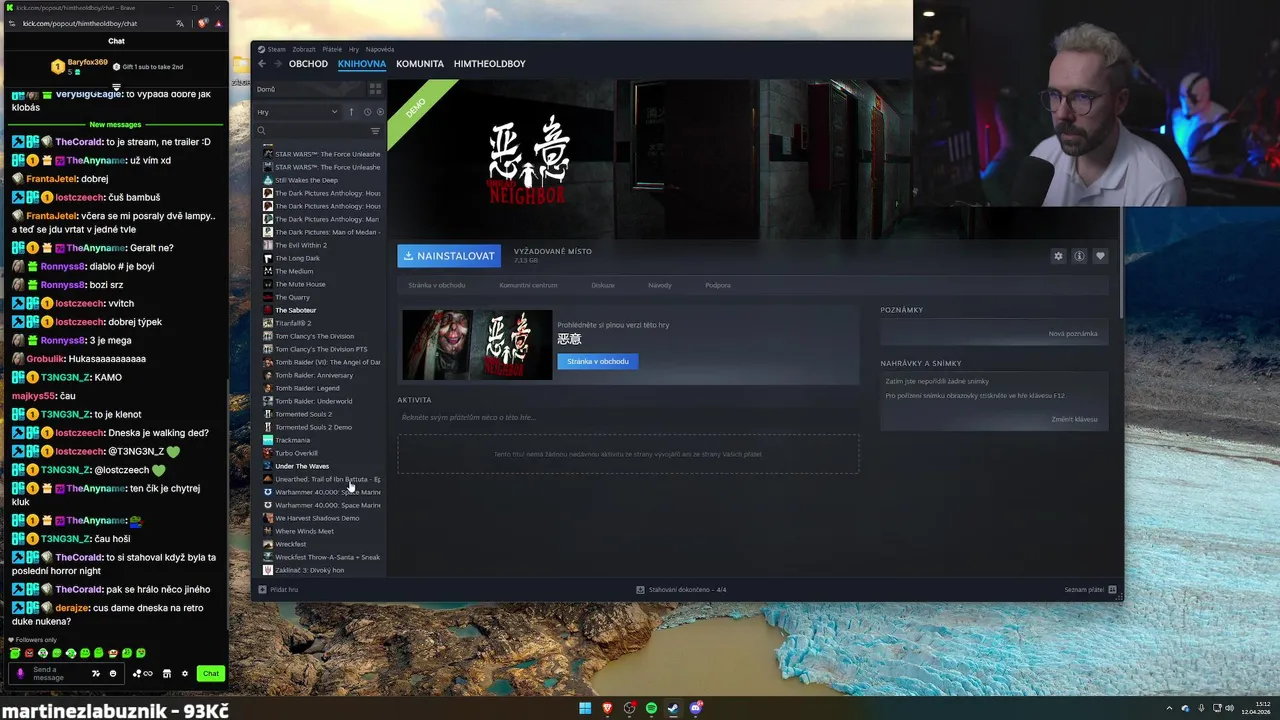Go back with Steam's back arrow
Viewport: 1280px width, 720px height.
(x=262, y=64)
